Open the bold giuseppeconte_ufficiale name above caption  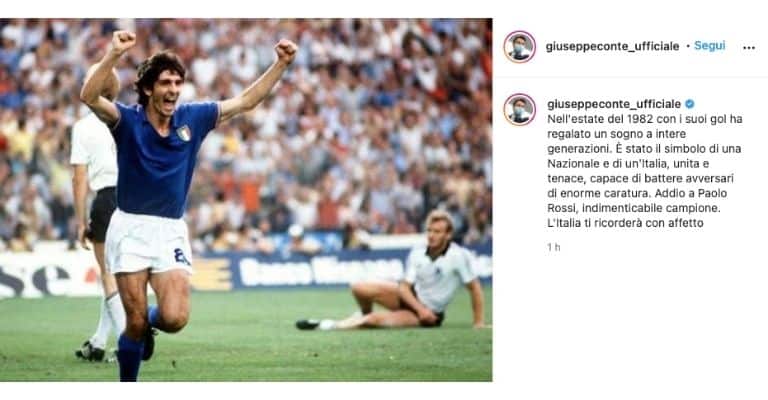click(x=614, y=104)
